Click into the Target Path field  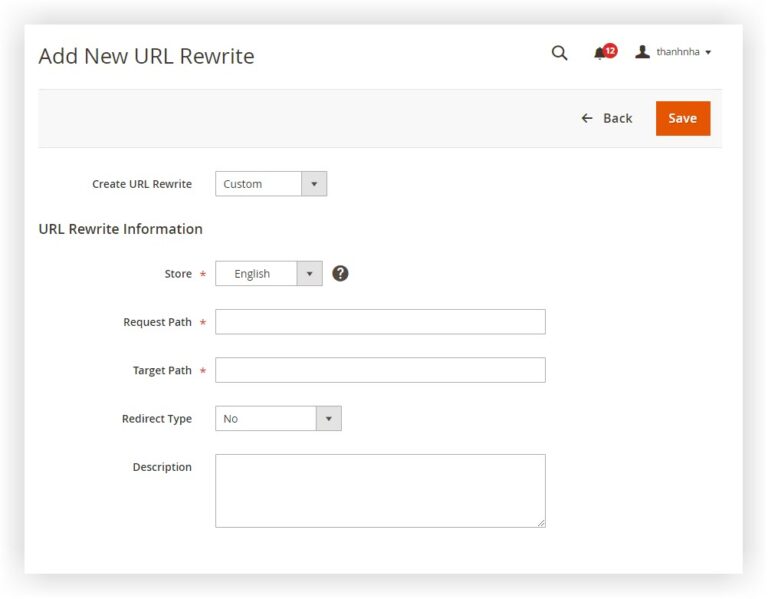(380, 370)
